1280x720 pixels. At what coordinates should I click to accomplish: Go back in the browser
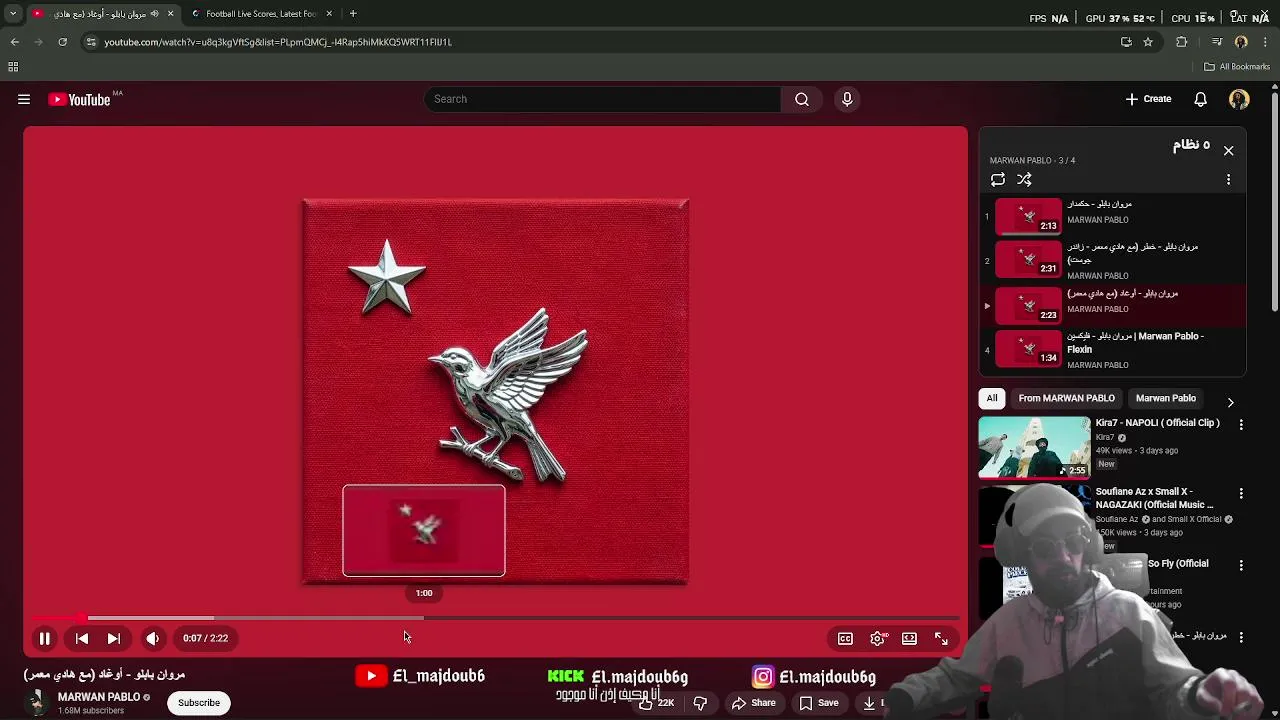[x=15, y=42]
